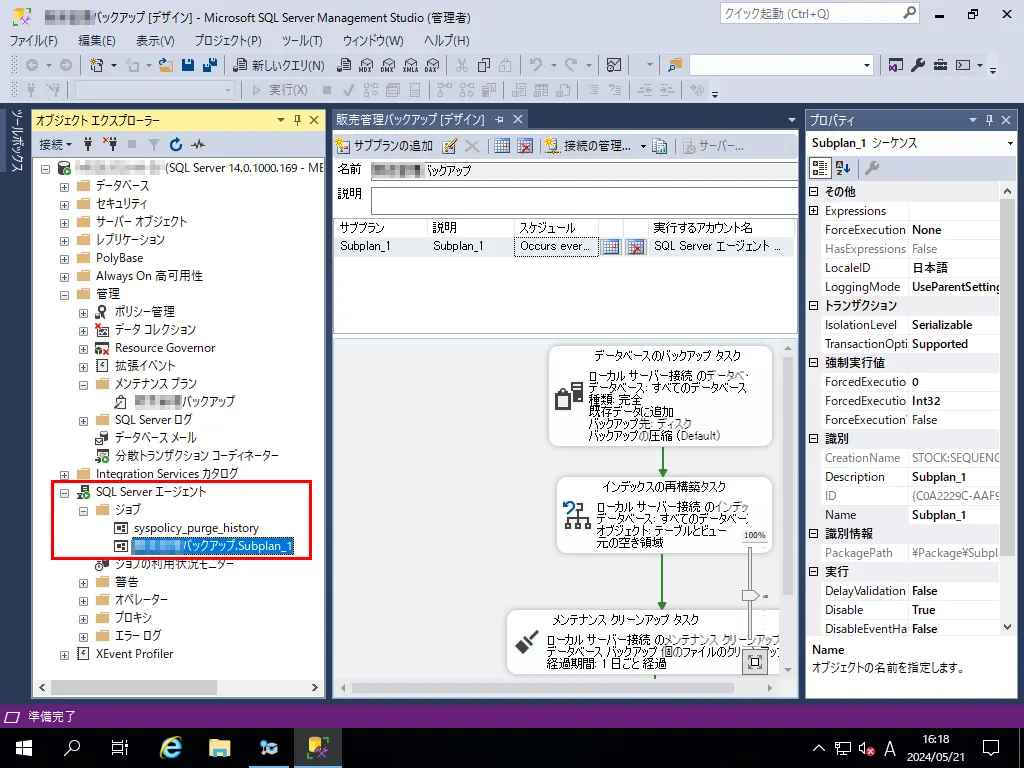Click the remove schedule icon in Subplan_1 row
The height and width of the screenshot is (768, 1024).
(x=635, y=246)
